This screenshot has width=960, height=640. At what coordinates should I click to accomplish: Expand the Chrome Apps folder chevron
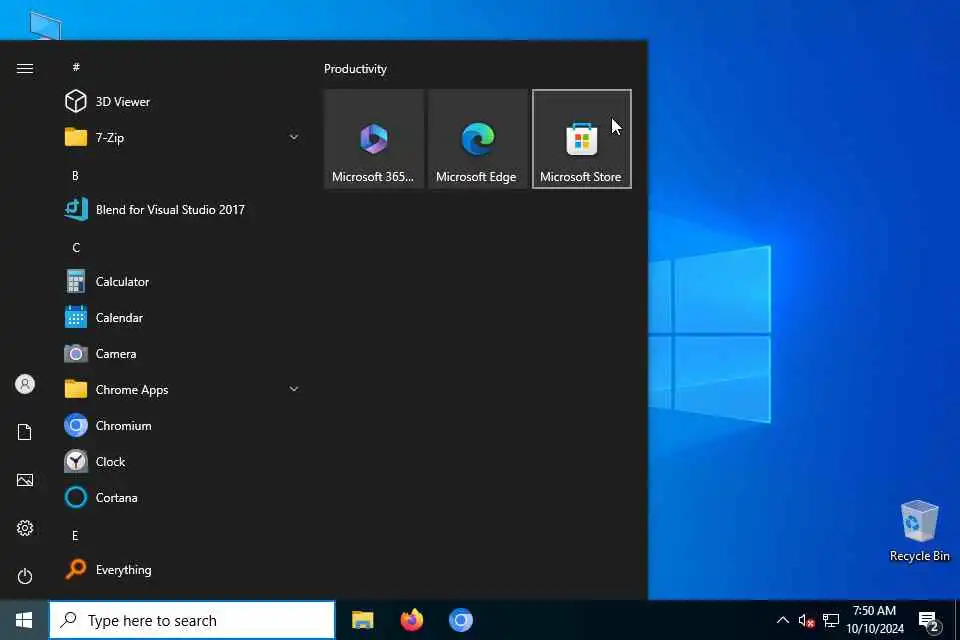294,390
